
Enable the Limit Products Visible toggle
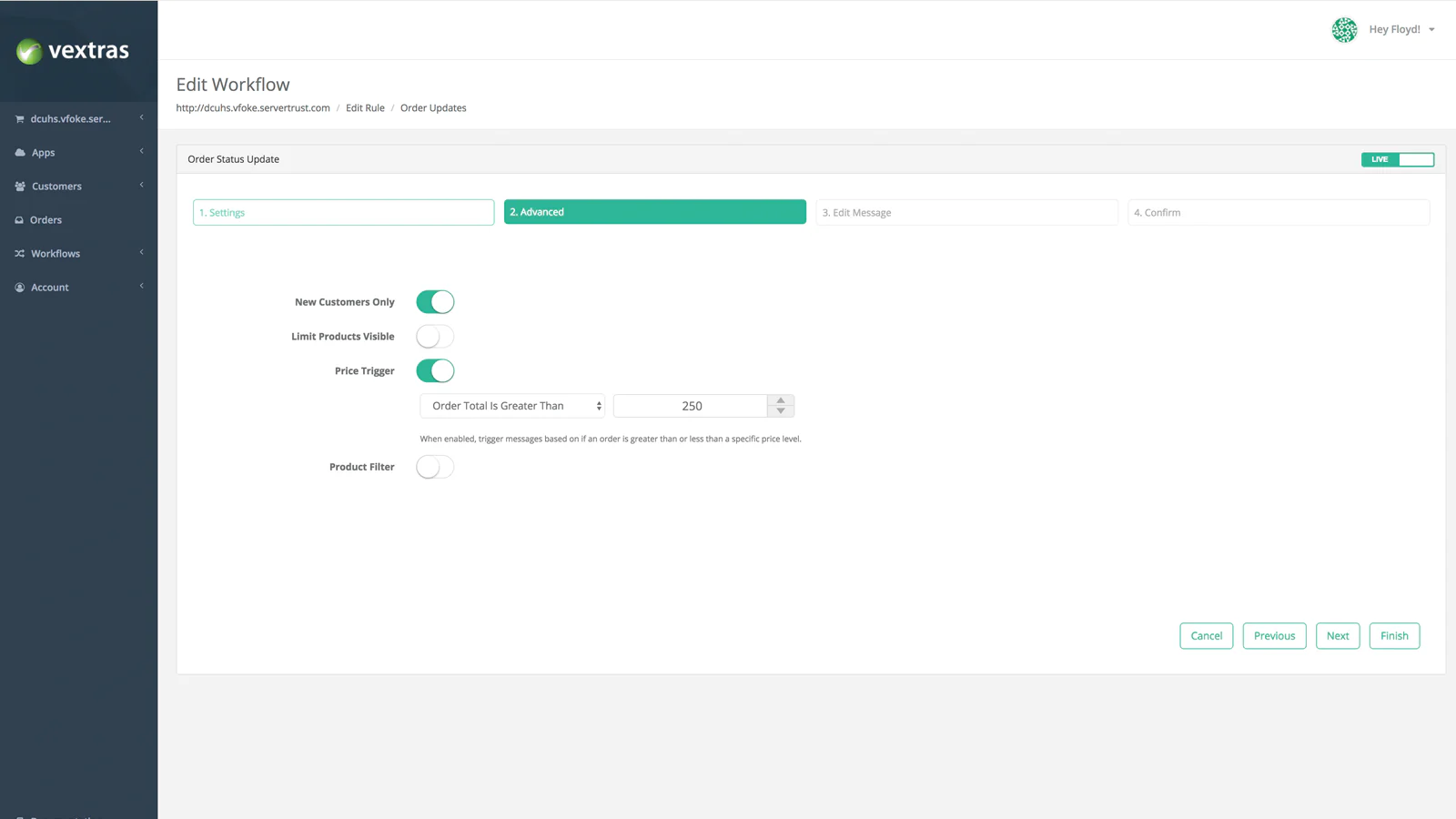pos(435,337)
